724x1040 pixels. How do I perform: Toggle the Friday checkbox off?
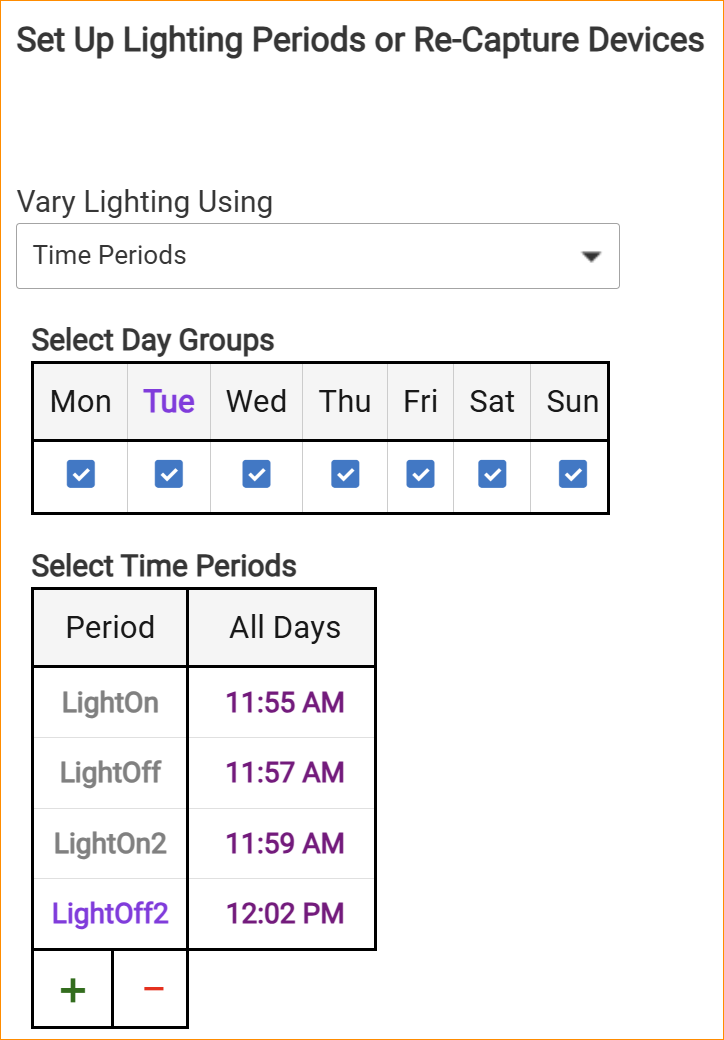click(x=421, y=474)
